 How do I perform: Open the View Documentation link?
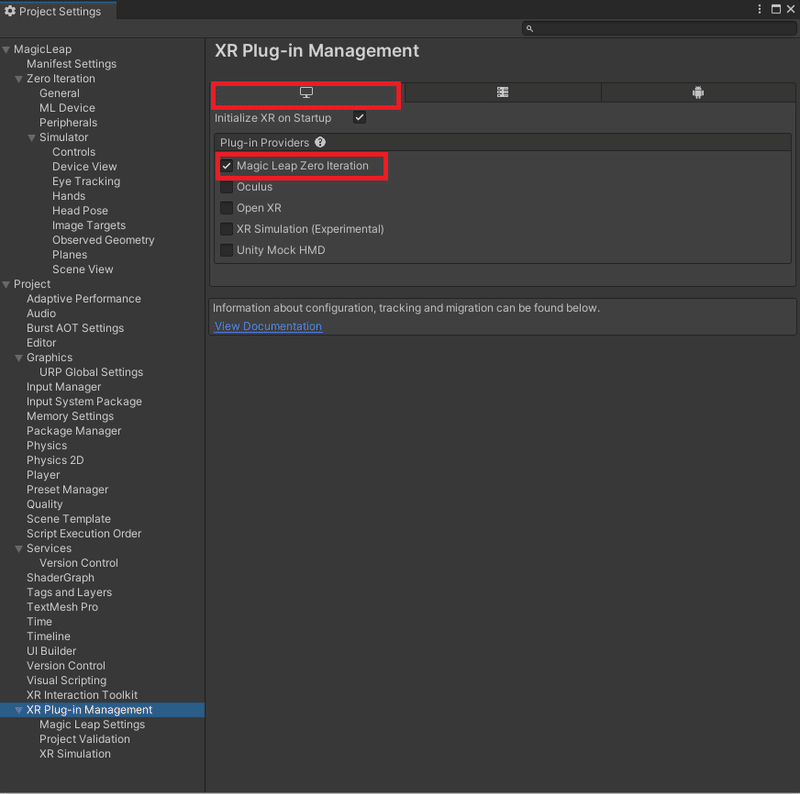[268, 326]
